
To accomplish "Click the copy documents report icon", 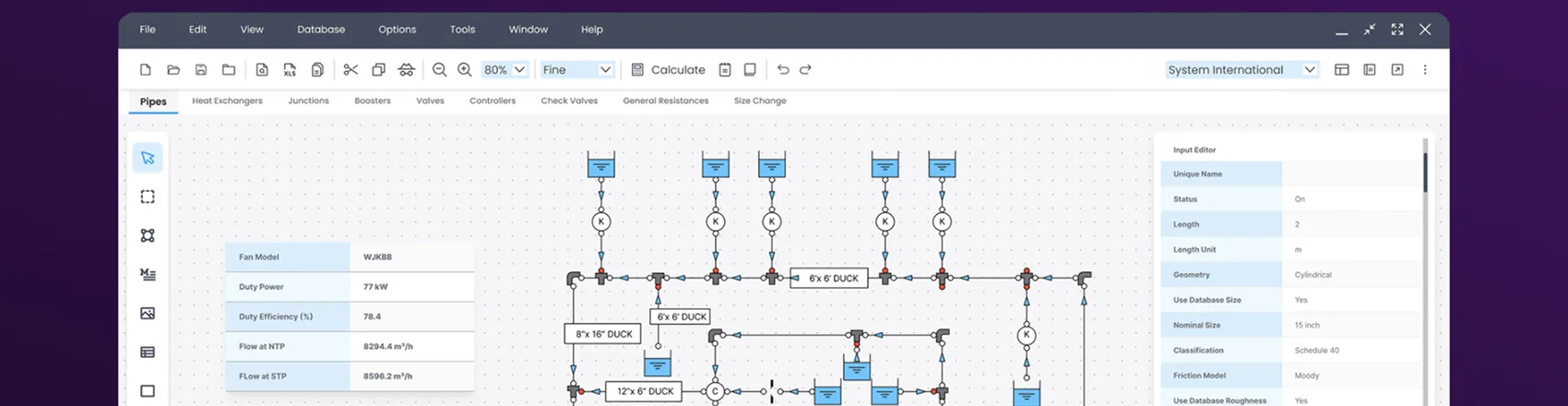I will coord(317,69).
